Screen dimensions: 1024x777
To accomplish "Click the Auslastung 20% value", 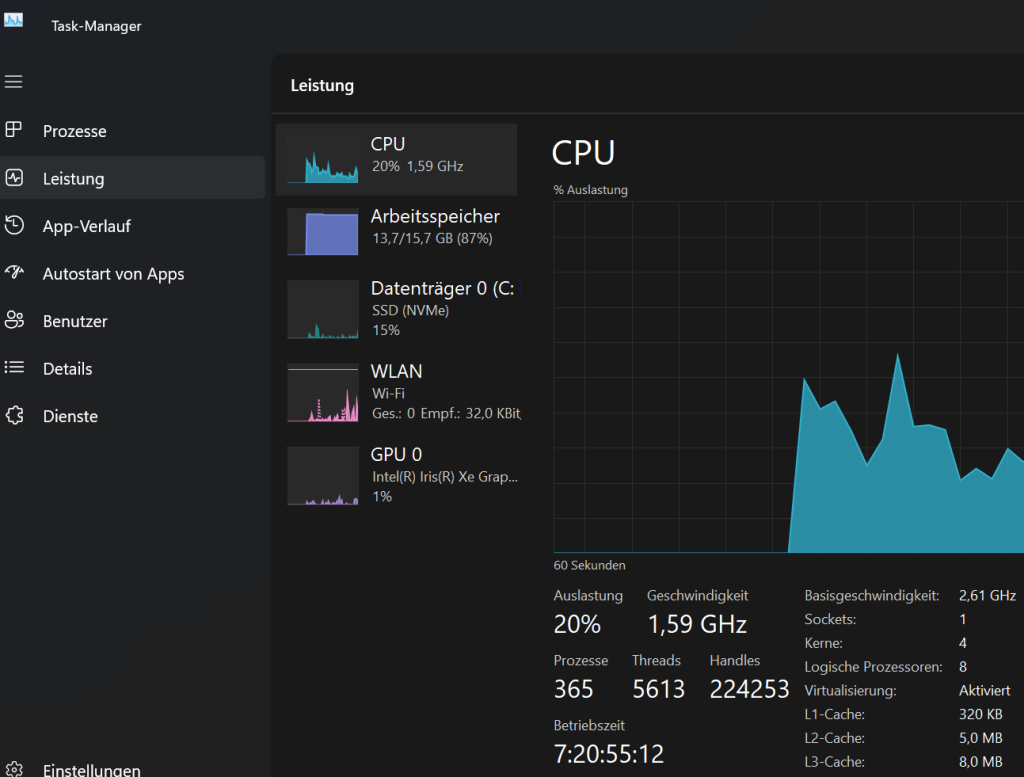I will 577,624.
